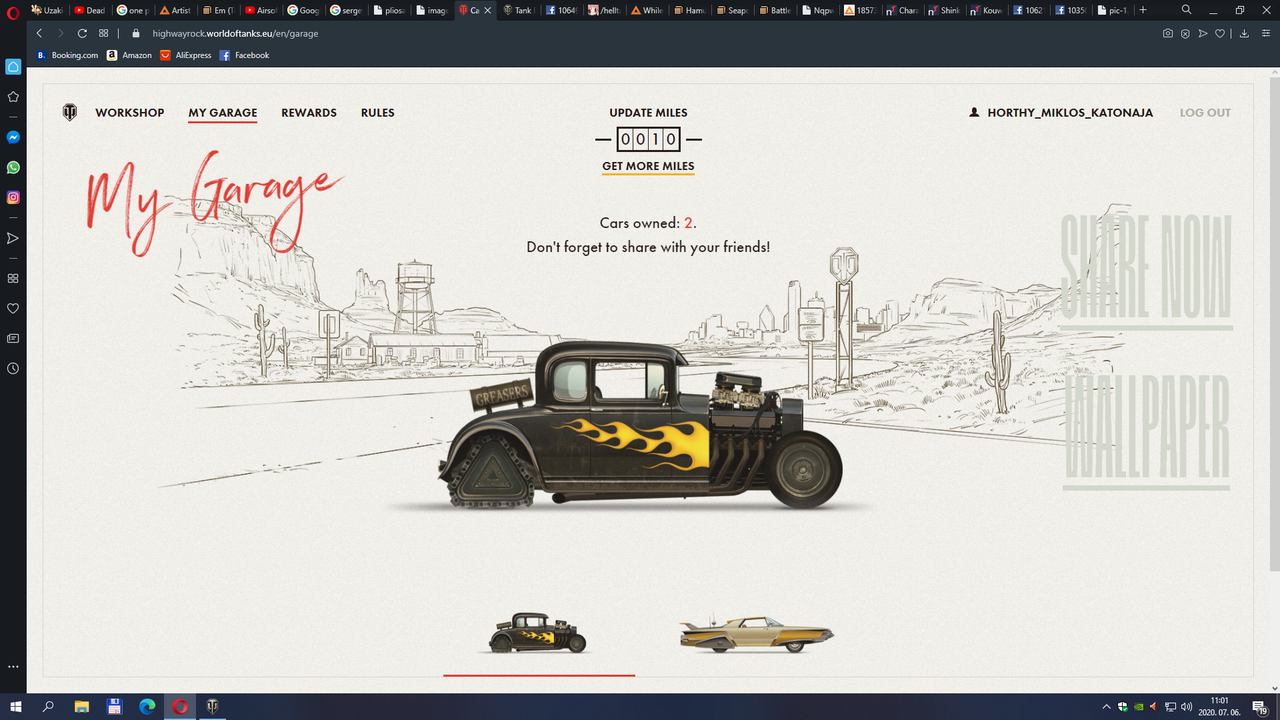Open sidebar three-dots setup
1280x720 pixels.
[13, 665]
